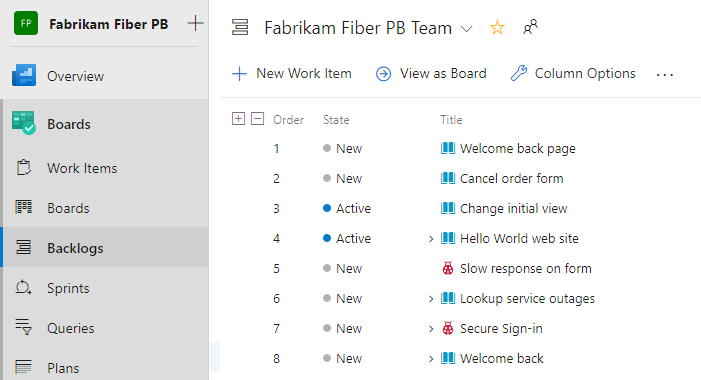Open team members icon next to star
This screenshot has height=380, width=701.
tap(530, 27)
